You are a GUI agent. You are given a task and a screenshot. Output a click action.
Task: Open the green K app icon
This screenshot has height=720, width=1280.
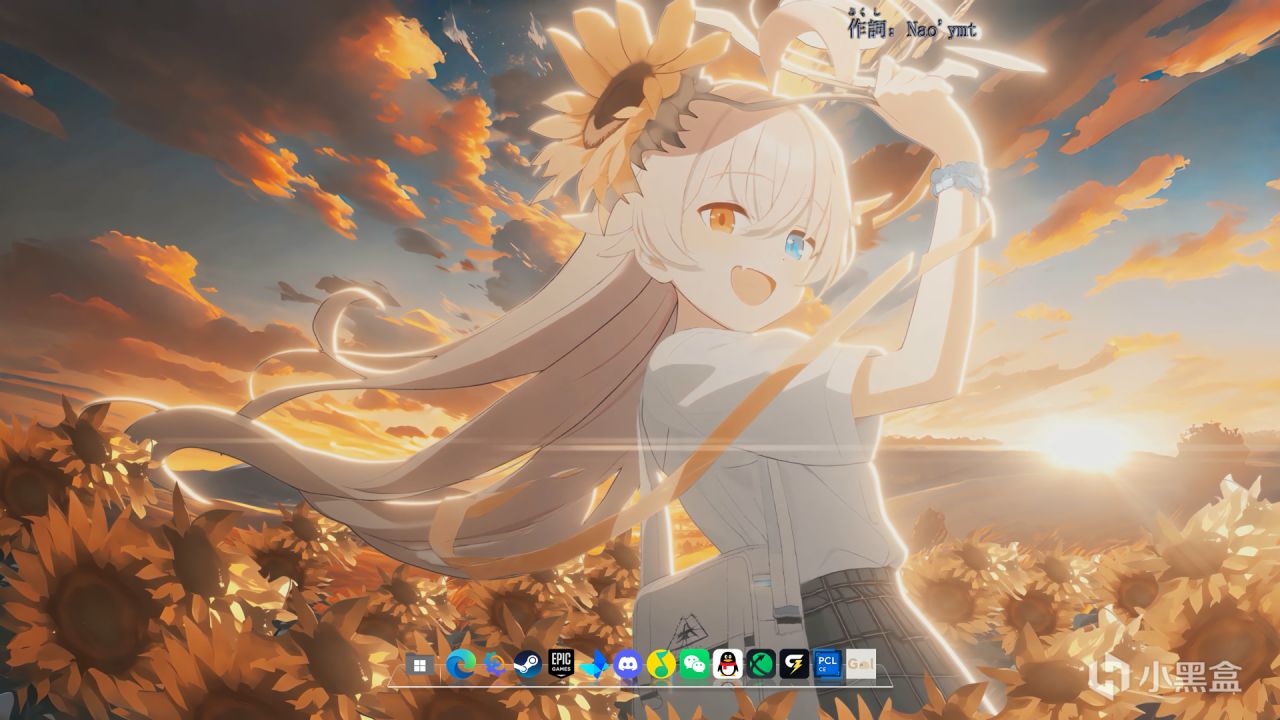pyautogui.click(x=761, y=664)
